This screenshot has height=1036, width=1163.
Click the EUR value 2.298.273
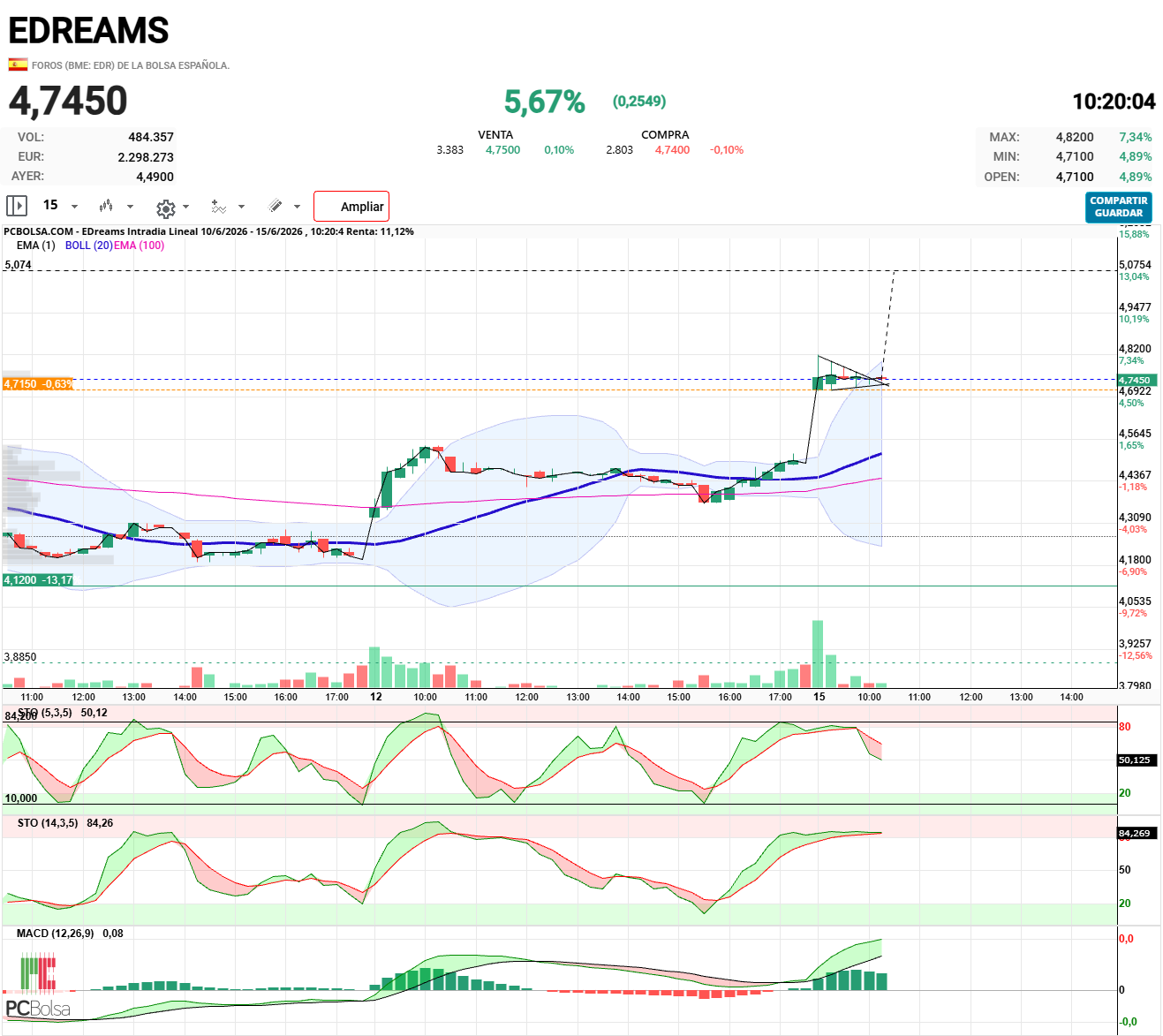point(146,157)
